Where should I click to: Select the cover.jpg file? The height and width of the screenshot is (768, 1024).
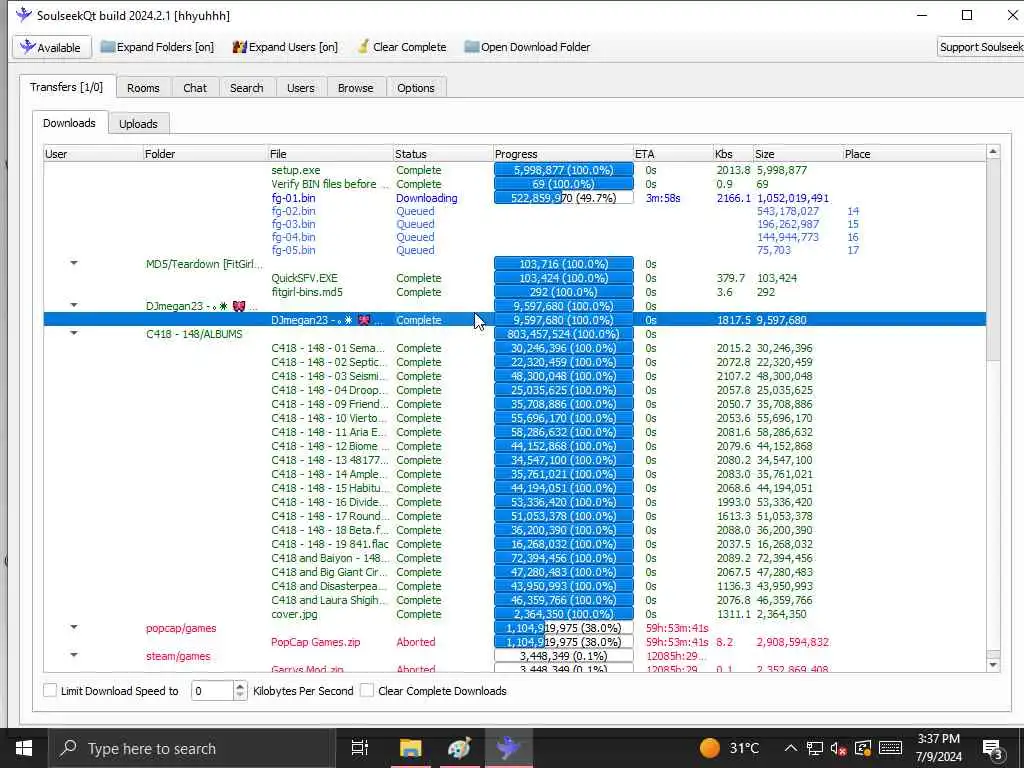294,614
